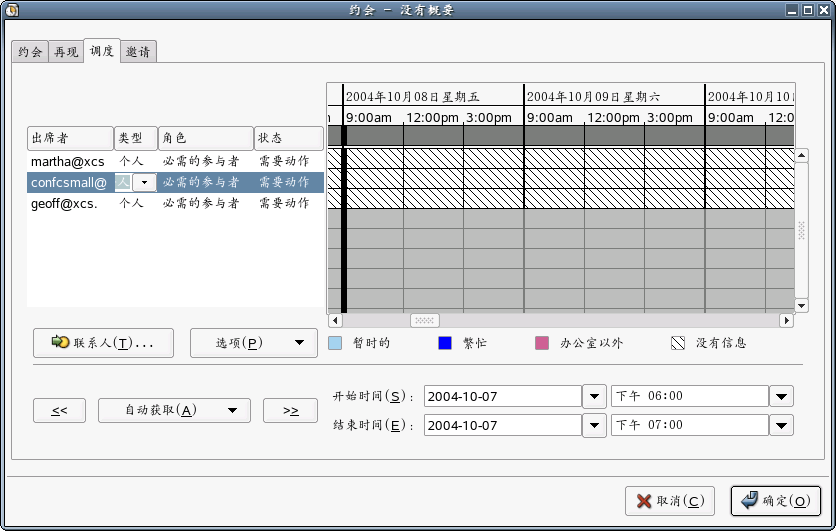Click the 联系人(T)... button
This screenshot has height=531, width=836.
103,343
